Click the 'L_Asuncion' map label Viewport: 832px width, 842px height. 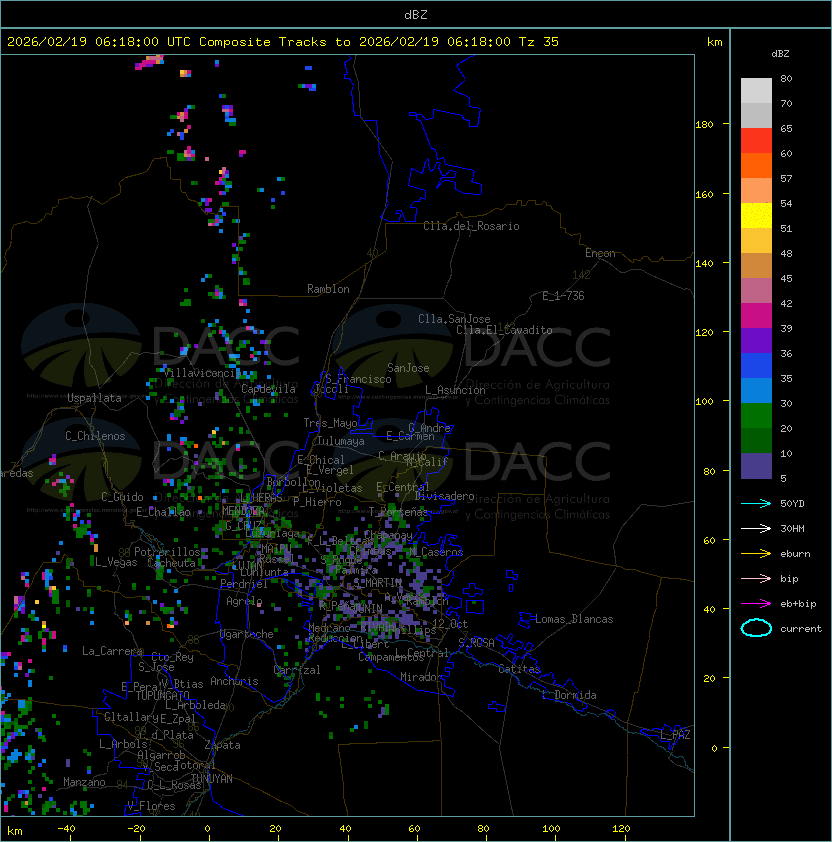click(455, 390)
